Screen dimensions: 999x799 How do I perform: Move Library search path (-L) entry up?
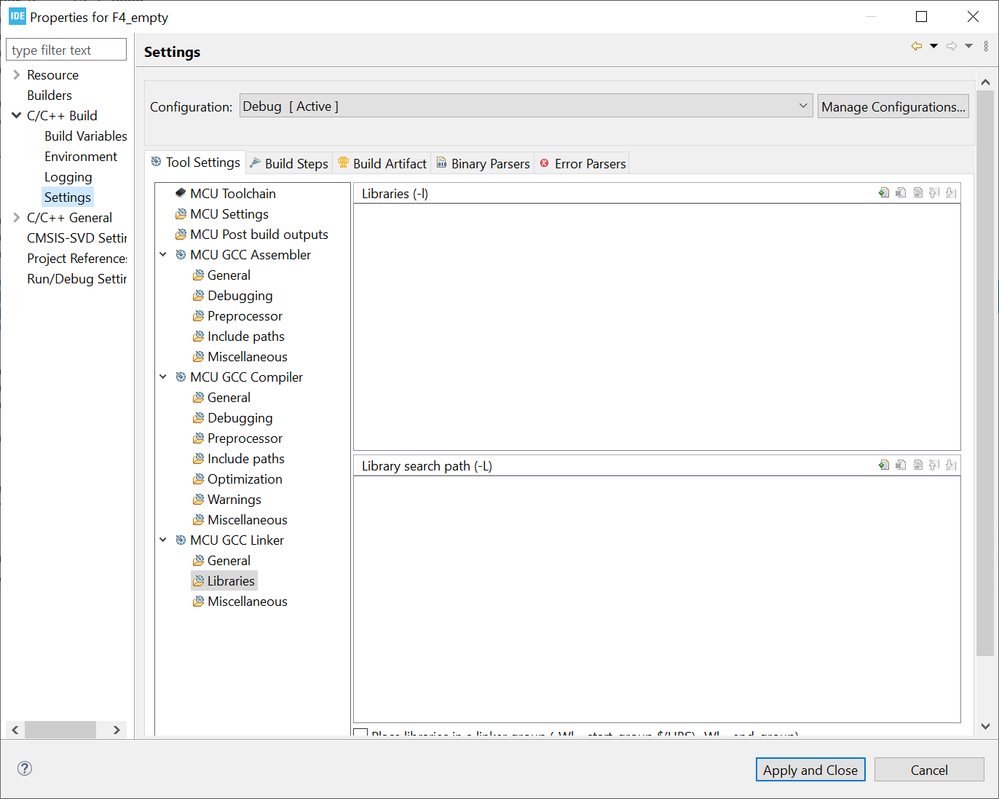pos(935,465)
